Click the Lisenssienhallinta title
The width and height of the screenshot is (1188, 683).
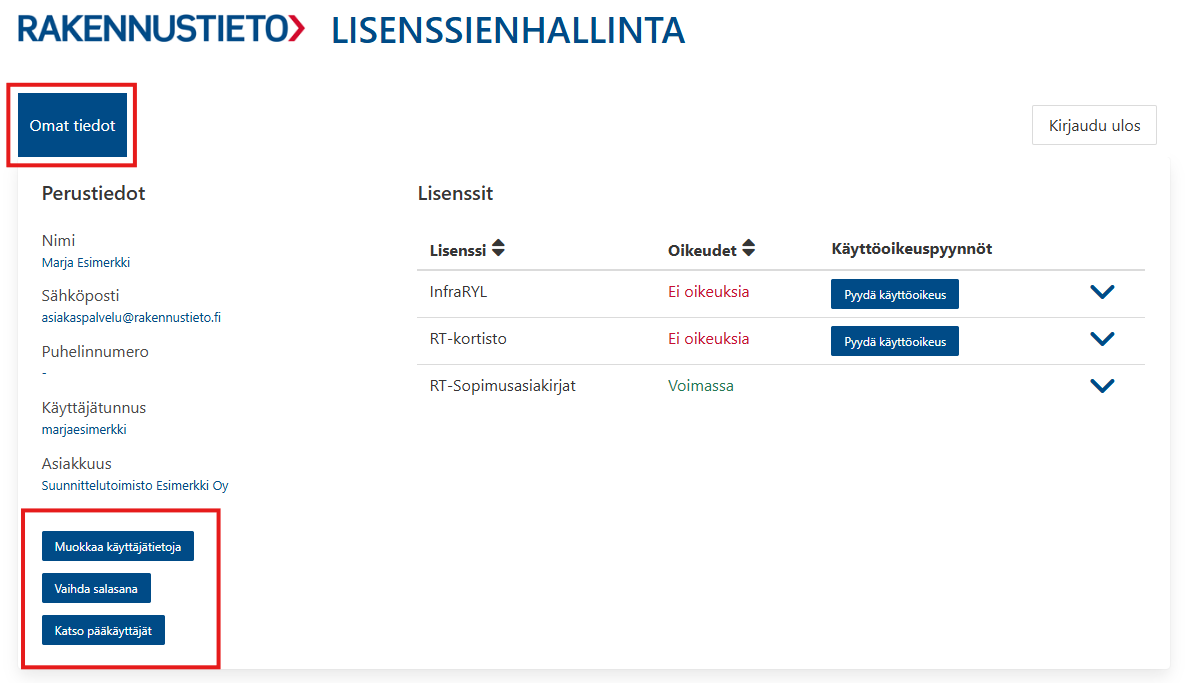click(x=508, y=31)
